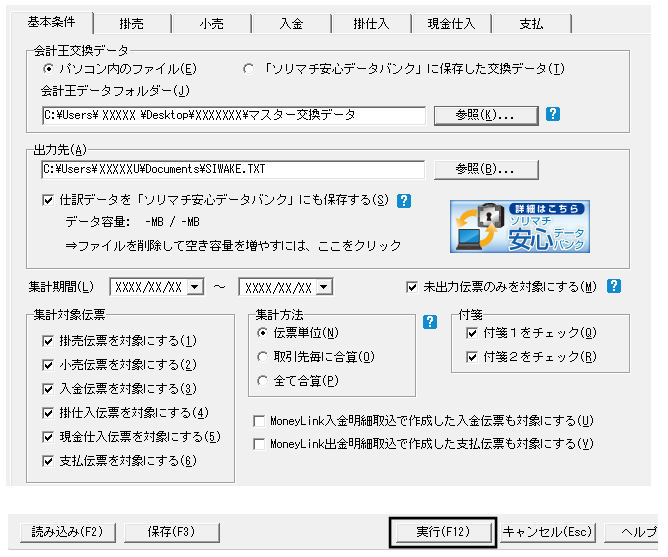The image size is (668, 557).
Task: Click the 読み込み(F2) button
Action: pyautogui.click(x=66, y=532)
